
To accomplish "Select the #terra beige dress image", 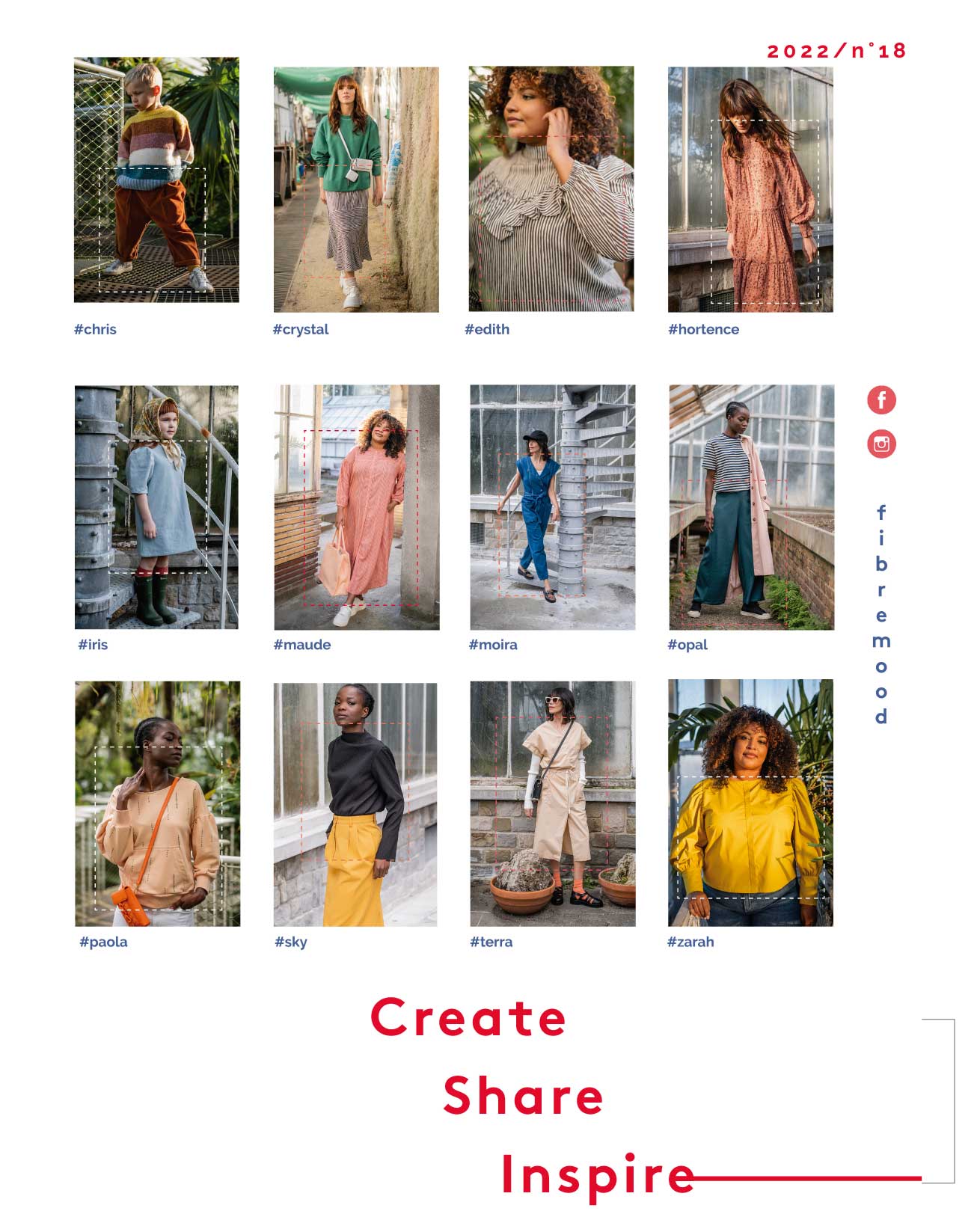I will click(x=553, y=803).
